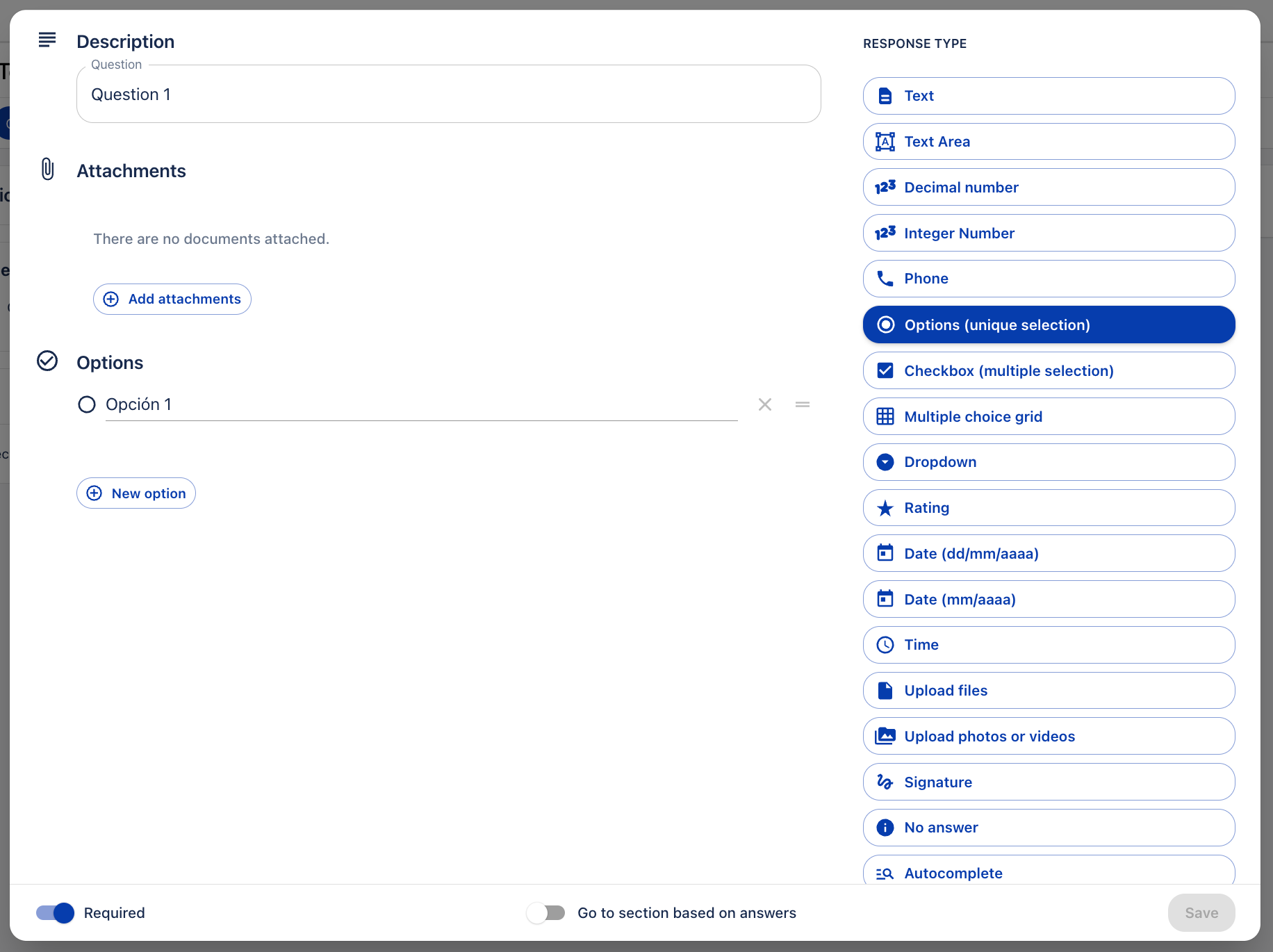The width and height of the screenshot is (1273, 952).
Task: Select the Opción 1 radio button
Action: coord(87,404)
